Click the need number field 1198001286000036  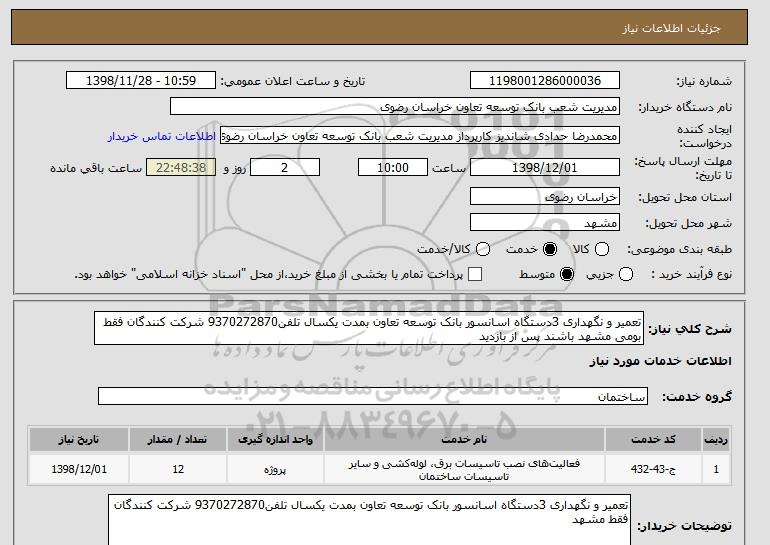point(545,81)
